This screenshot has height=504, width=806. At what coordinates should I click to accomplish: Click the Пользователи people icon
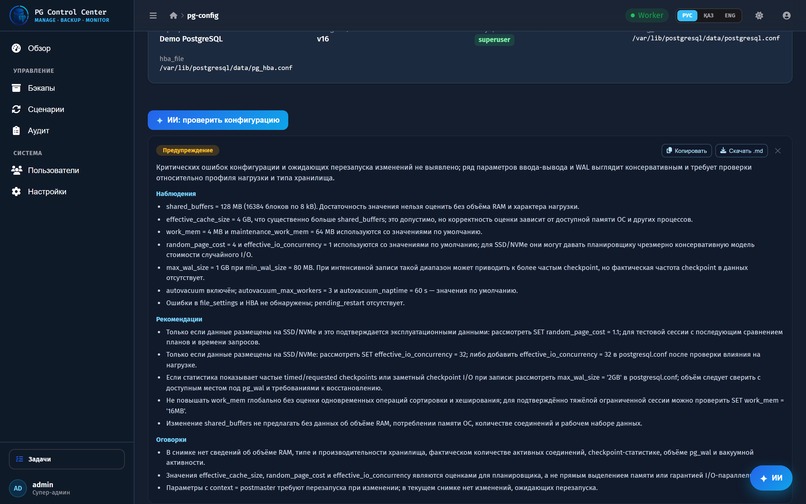click(16, 170)
